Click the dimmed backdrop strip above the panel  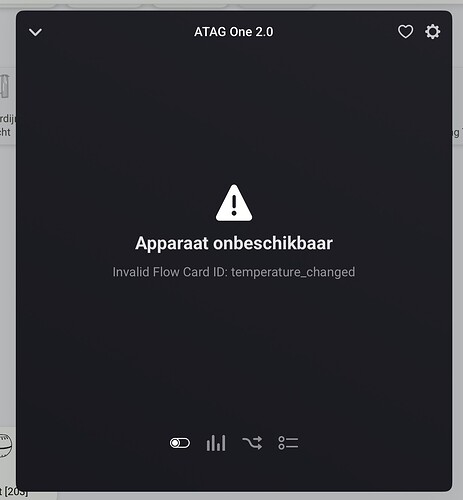pos(234,5)
